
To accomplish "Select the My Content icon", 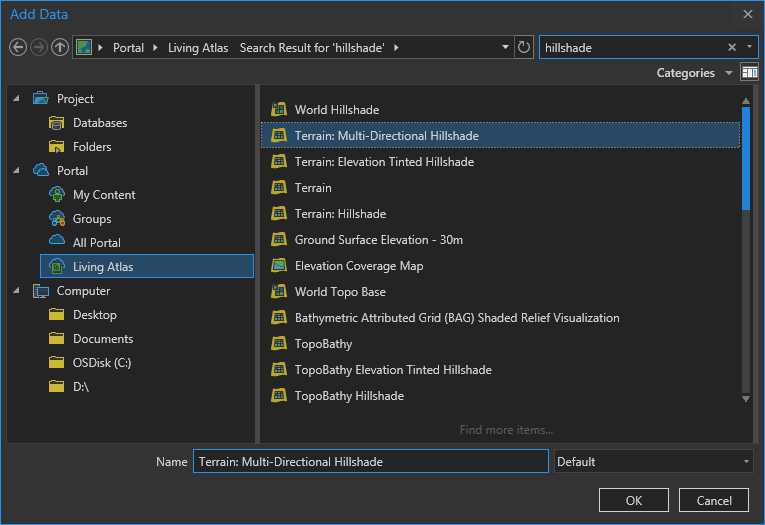I will [57, 195].
